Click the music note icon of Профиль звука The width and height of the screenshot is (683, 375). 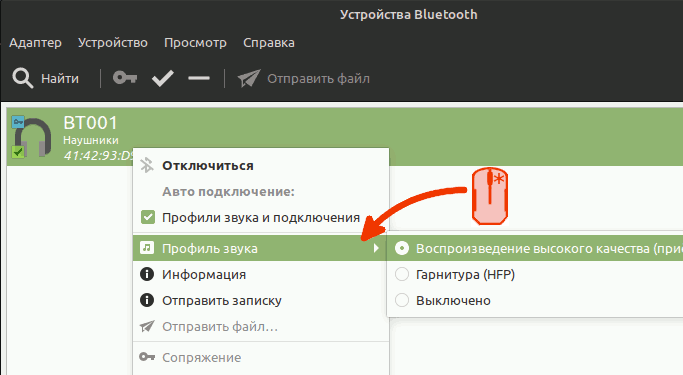coord(147,248)
